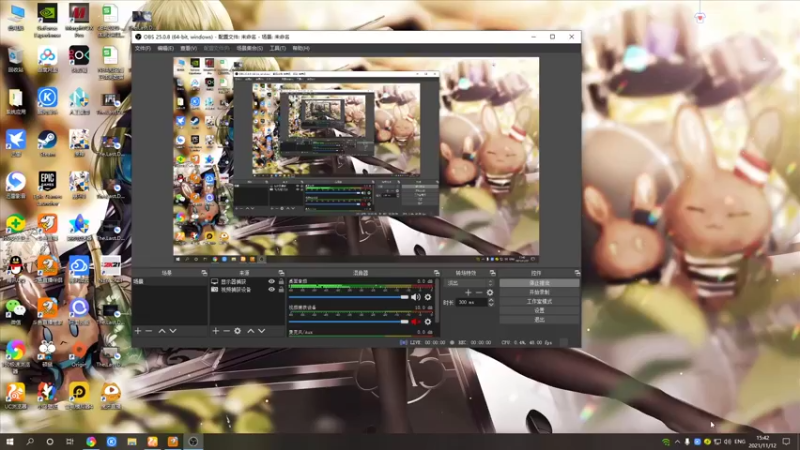Move source up with arrow
Screen dimensions: 800x450
click(x=251, y=331)
